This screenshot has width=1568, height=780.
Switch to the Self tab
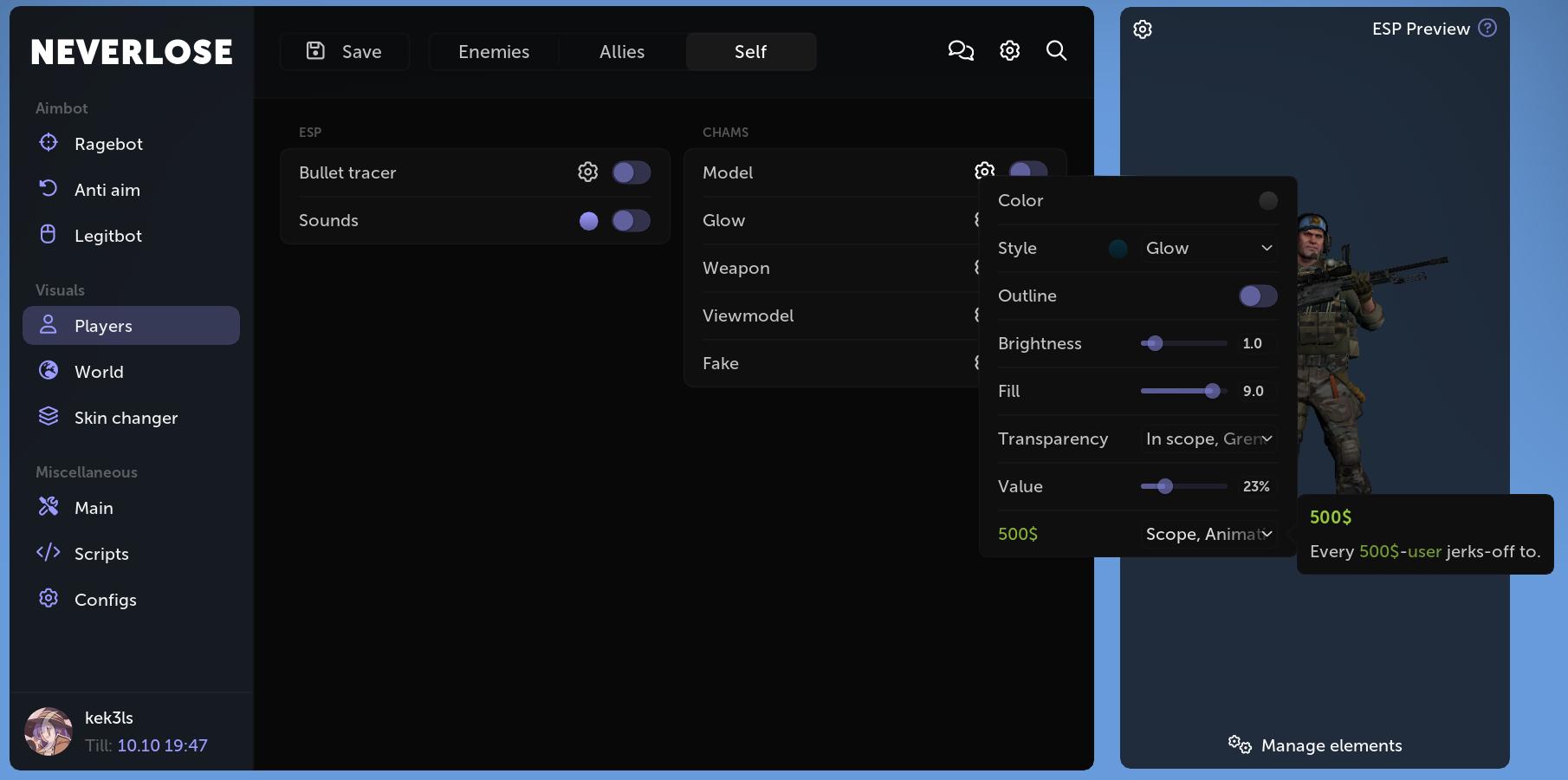[x=750, y=52]
